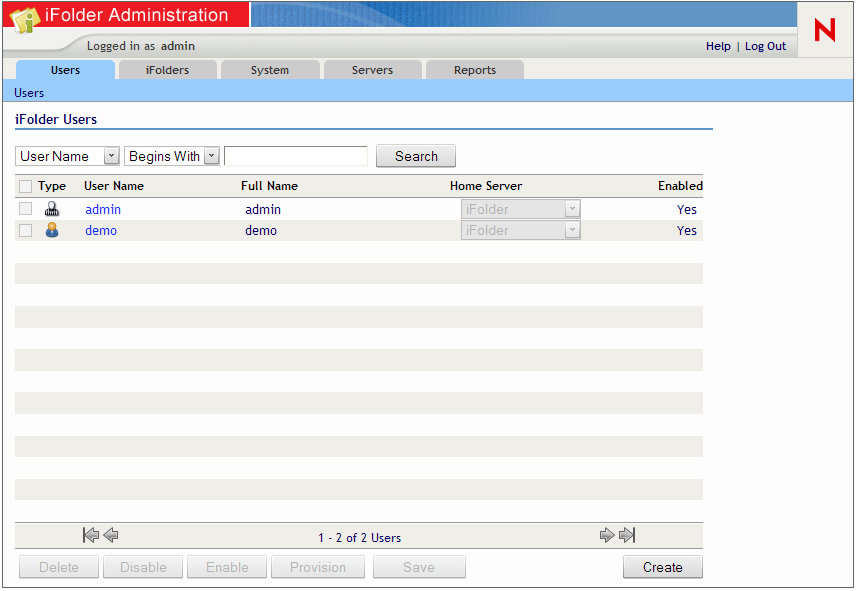Click the Yes enabled value for admin
This screenshot has height=591, width=856.
tap(687, 210)
